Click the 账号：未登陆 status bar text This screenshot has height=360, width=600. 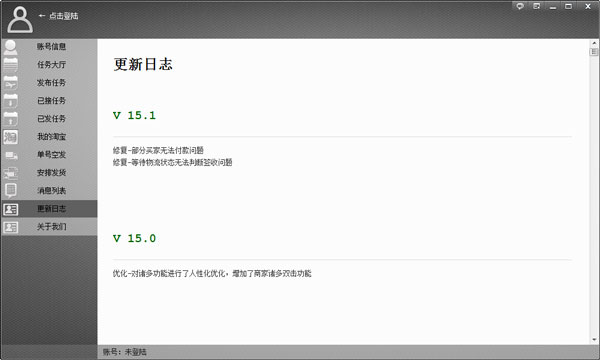pyautogui.click(x=124, y=352)
